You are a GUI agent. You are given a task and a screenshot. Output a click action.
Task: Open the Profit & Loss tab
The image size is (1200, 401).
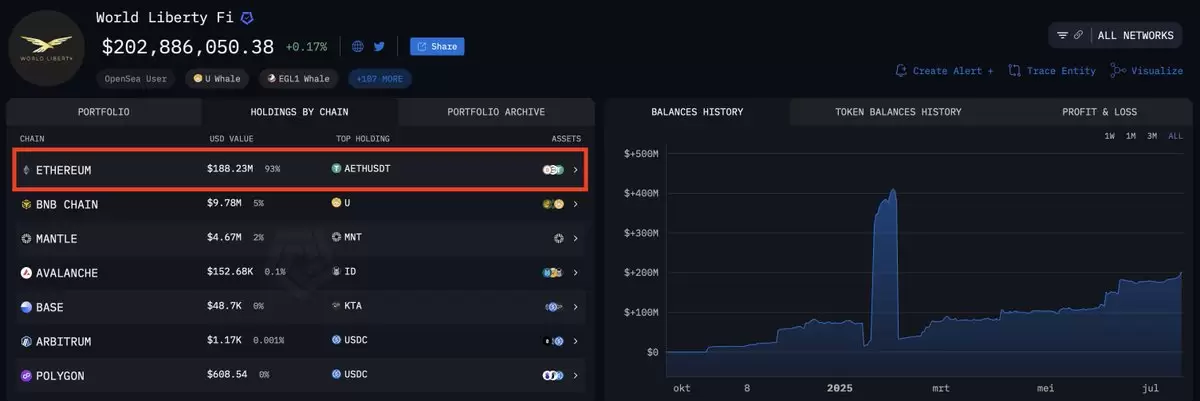(x=1099, y=112)
